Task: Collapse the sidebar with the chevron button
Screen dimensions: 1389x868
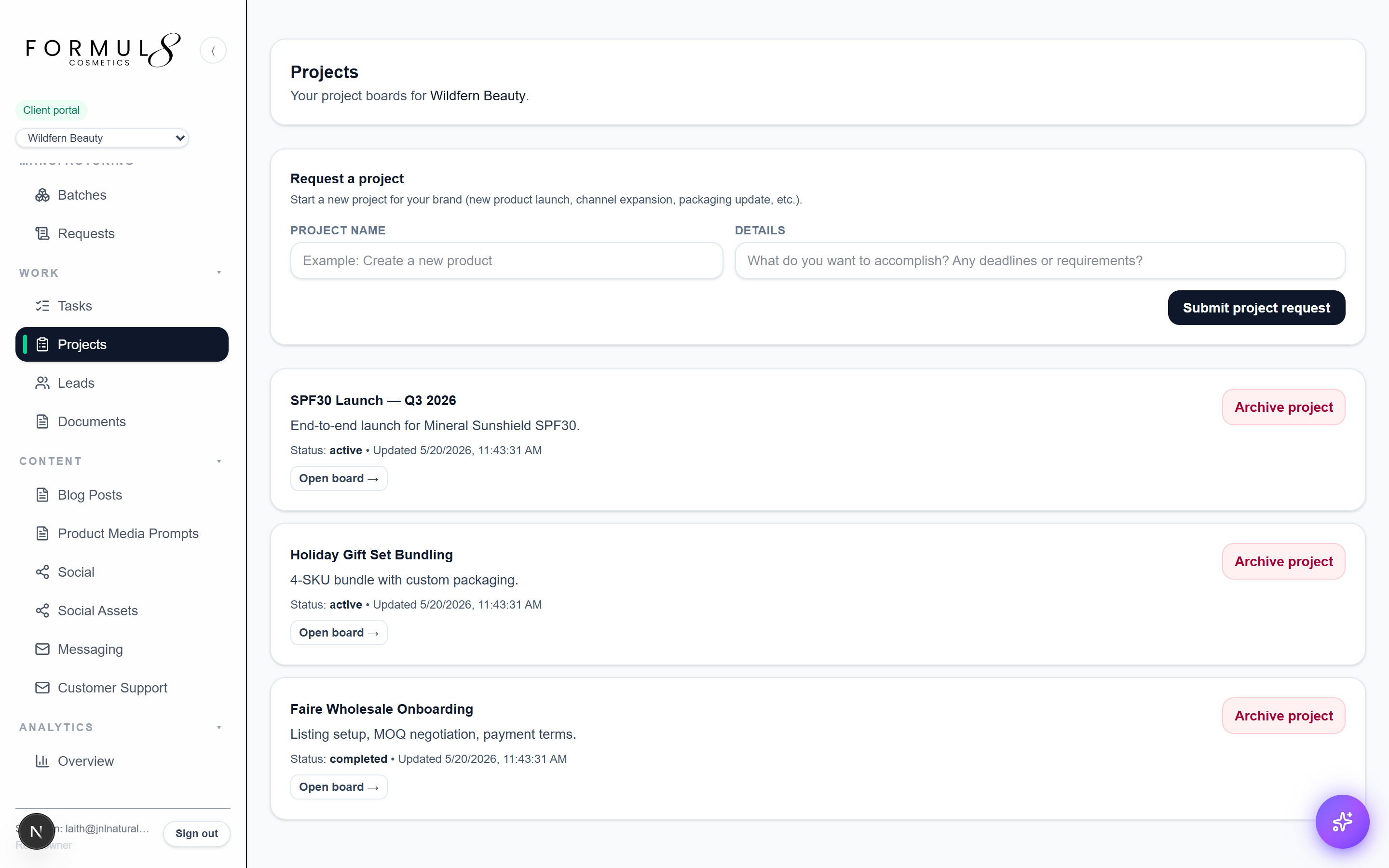Action: tap(213, 51)
